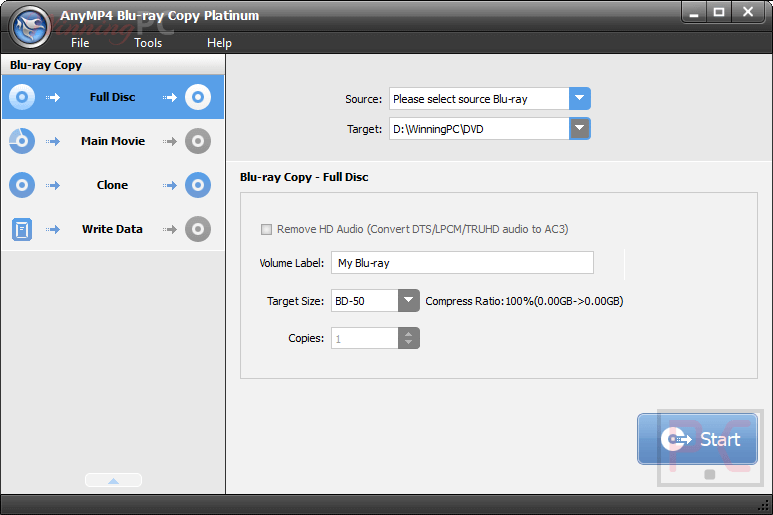Click the Volume Label text field
This screenshot has height=515, width=773.
[x=462, y=263]
